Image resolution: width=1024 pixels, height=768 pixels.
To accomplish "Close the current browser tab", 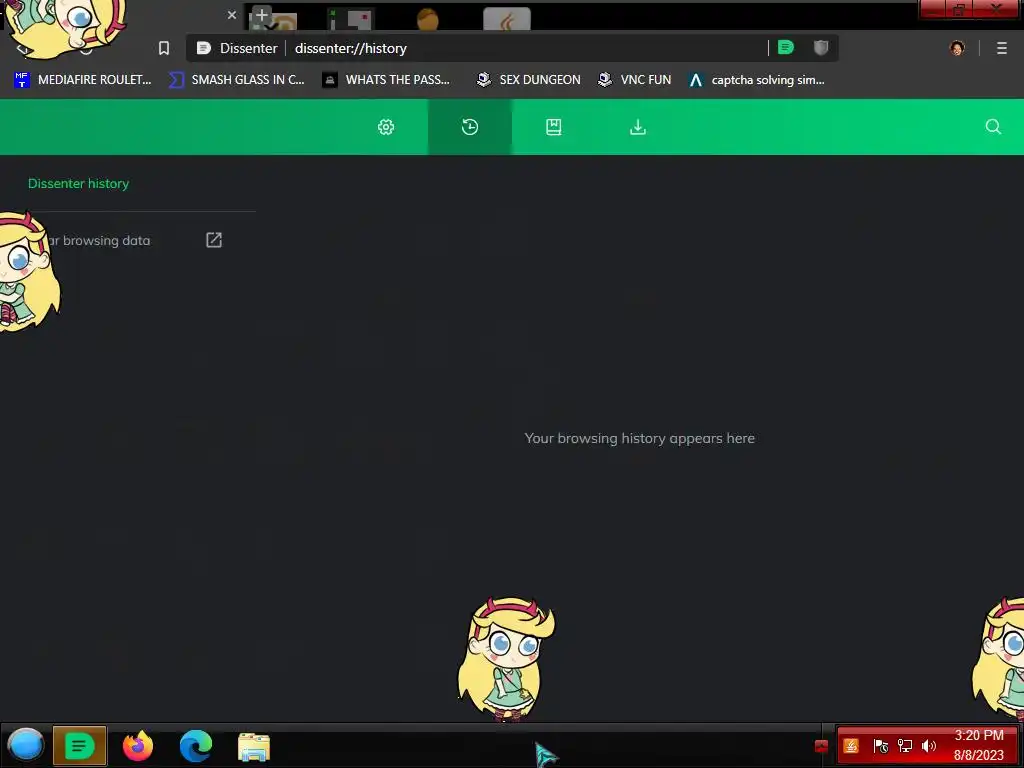I will (232, 14).
